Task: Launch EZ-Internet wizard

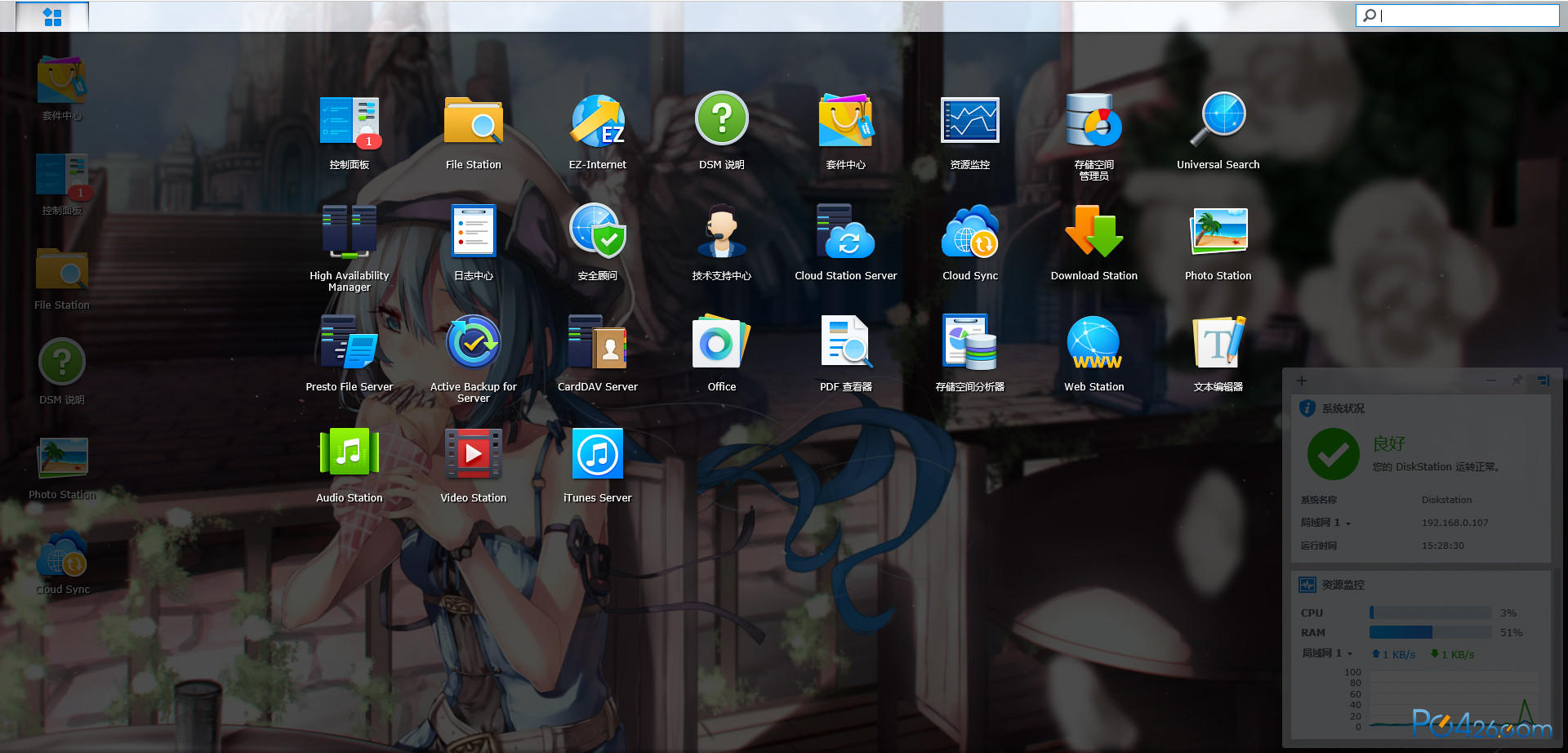Action: (x=598, y=121)
